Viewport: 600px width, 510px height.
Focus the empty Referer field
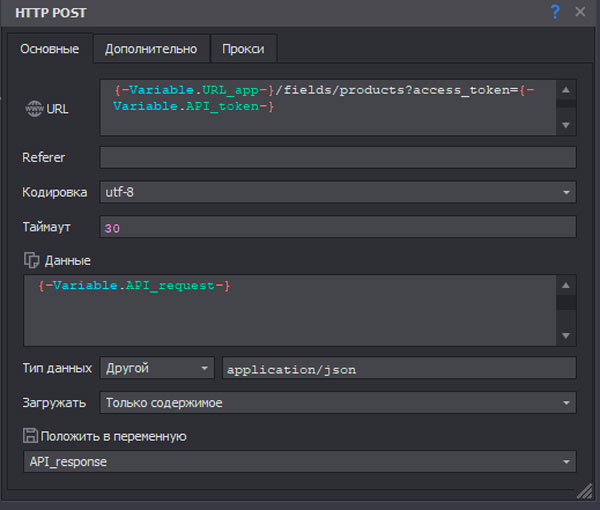[338, 158]
